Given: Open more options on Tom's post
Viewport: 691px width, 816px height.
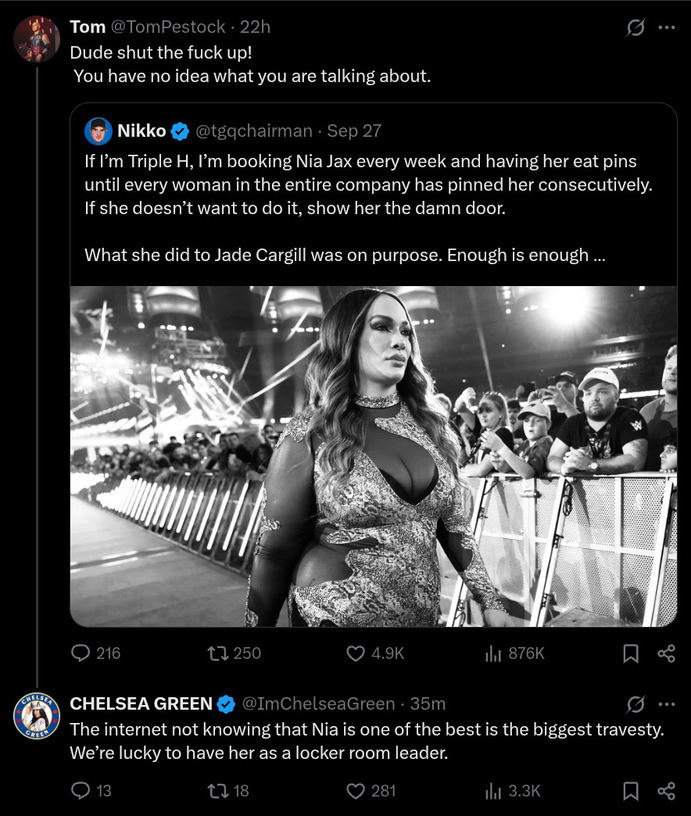Looking at the screenshot, I should (666, 28).
